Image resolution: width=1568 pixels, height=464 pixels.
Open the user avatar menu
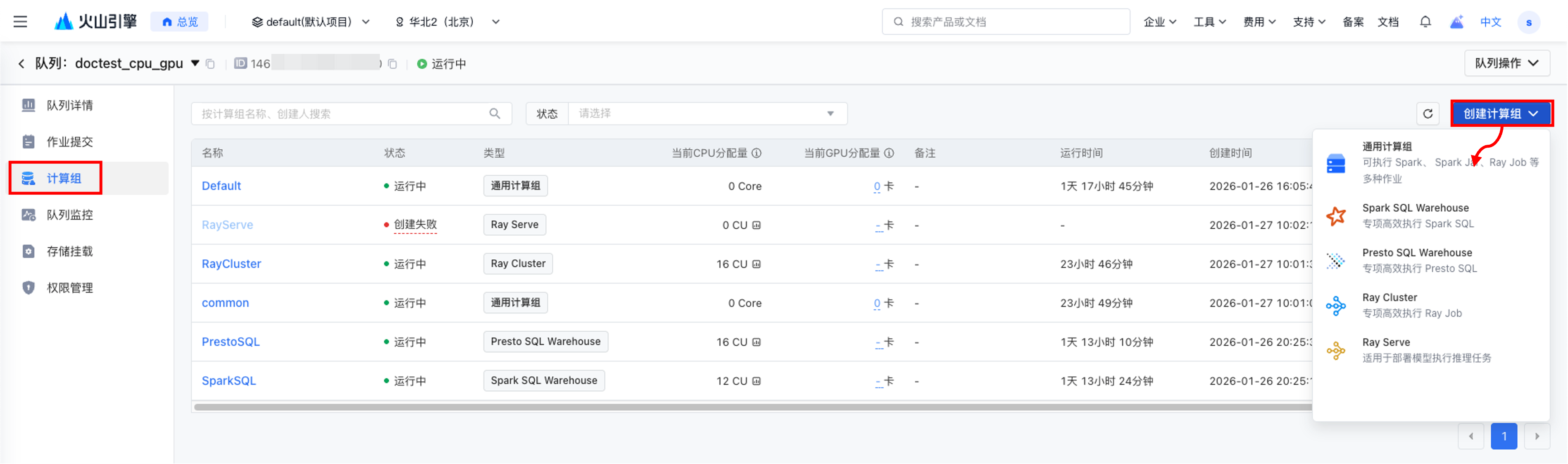(x=1528, y=22)
